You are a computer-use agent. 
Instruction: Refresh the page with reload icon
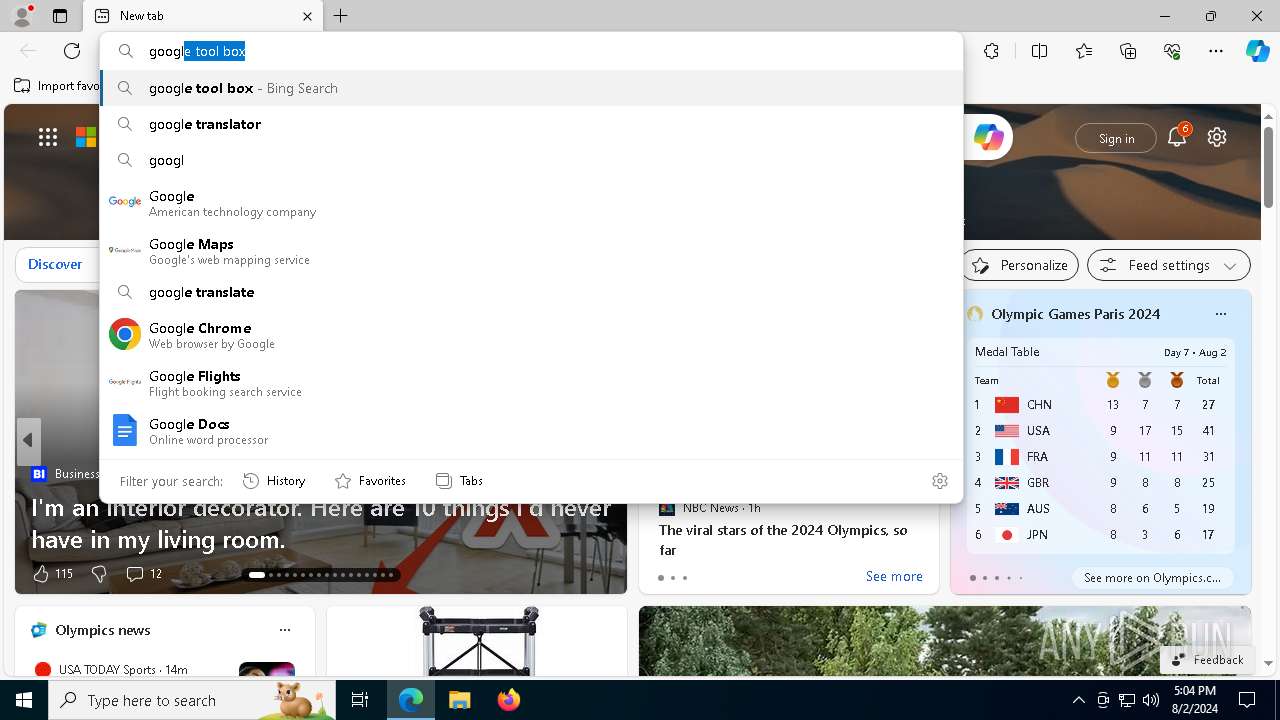(72, 51)
